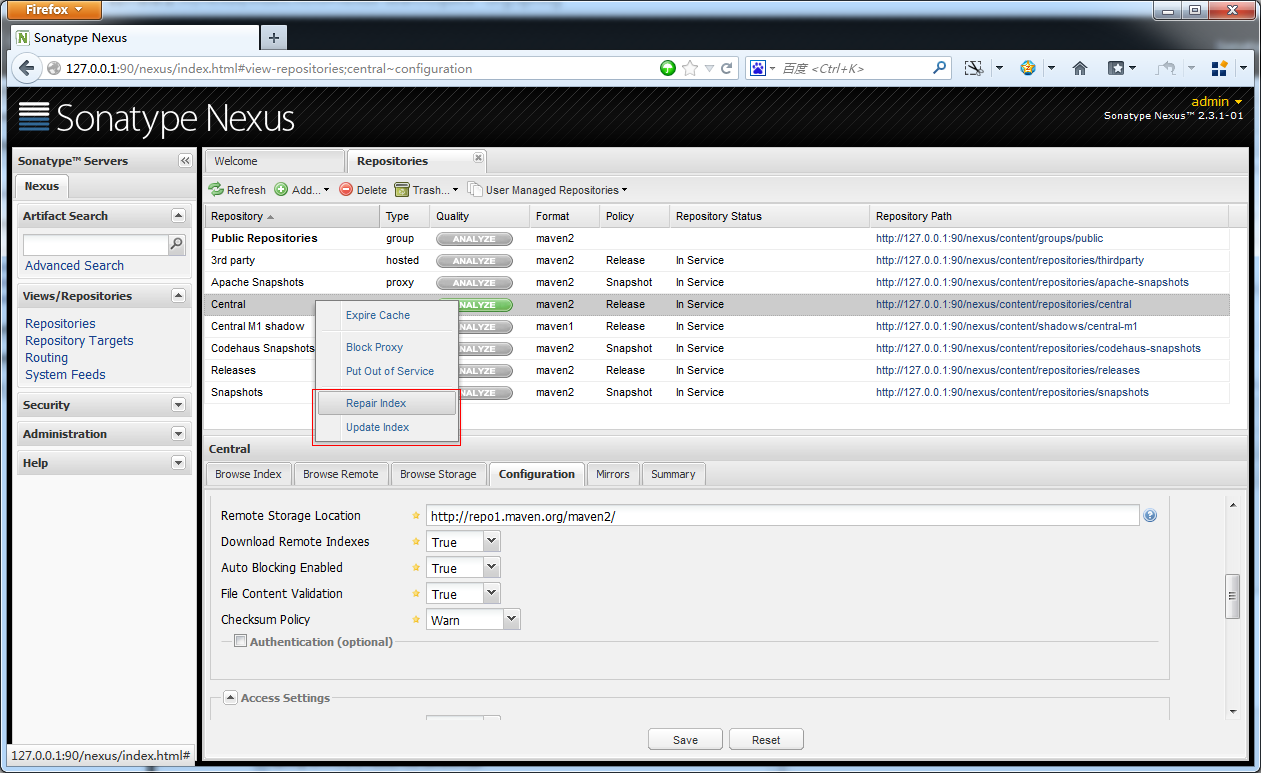
Task: Click the help icon beside Remote Storage Location
Action: (1150, 516)
